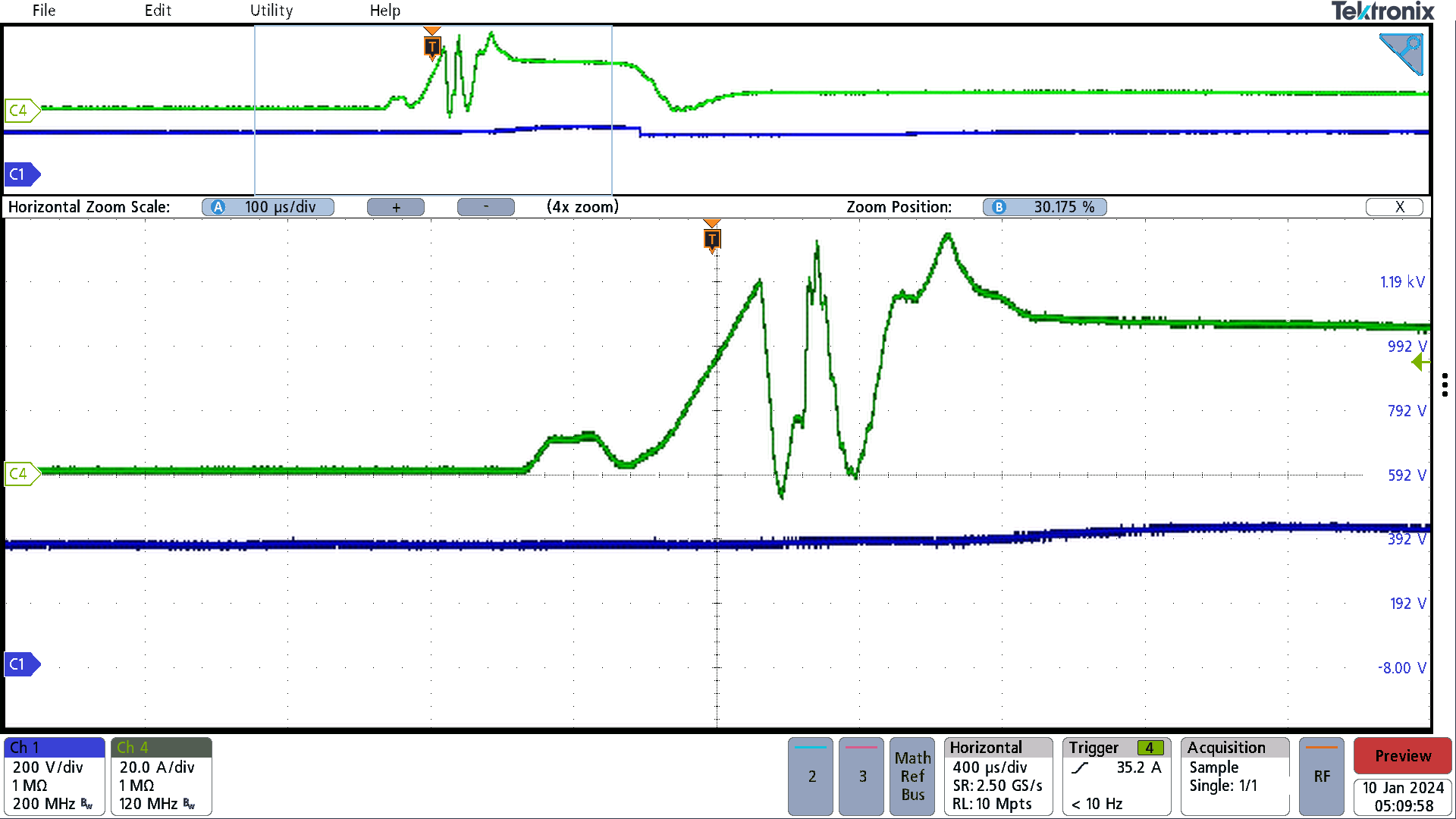
Task: Select the C1 channel handle in zoom view
Action: point(21,664)
